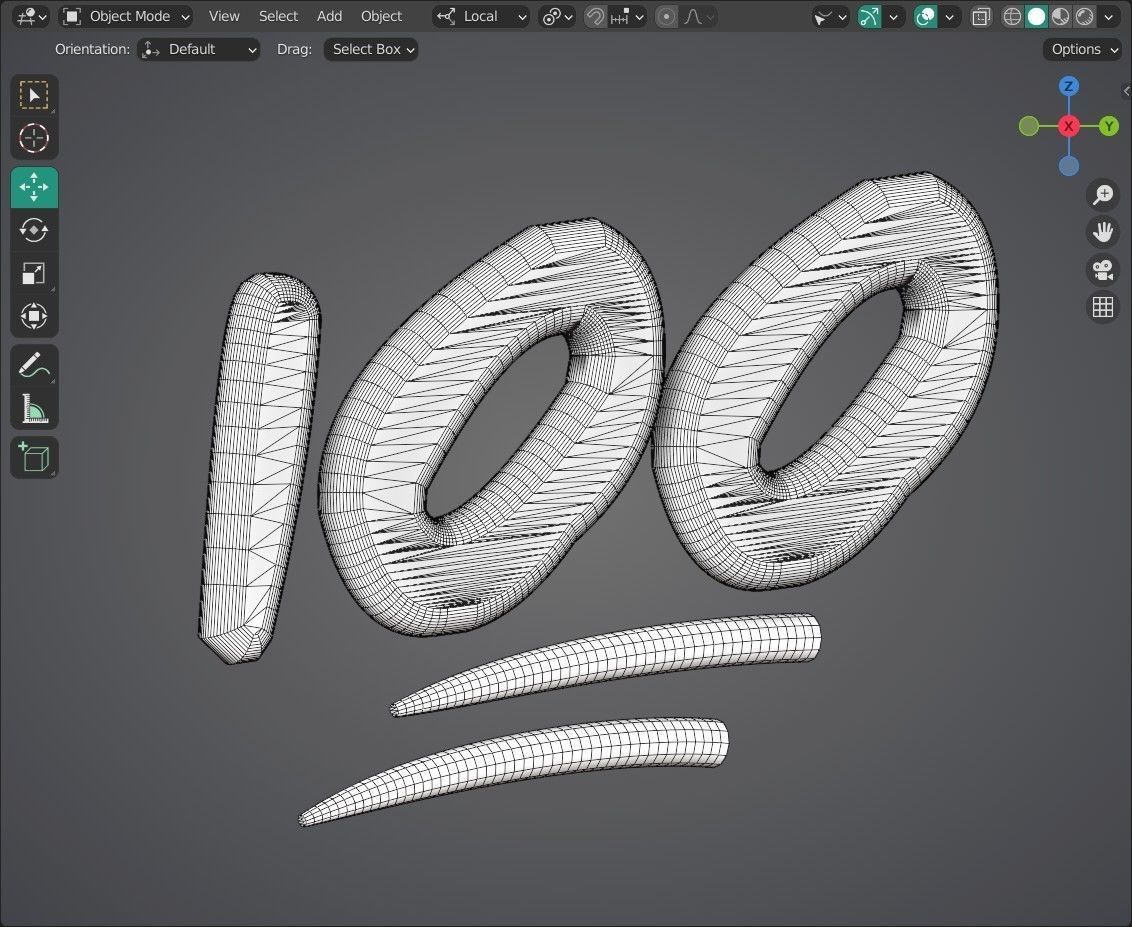Screen dimensions: 1132x927
Task: Open the snapping options dropdown
Action: [x=627, y=17]
